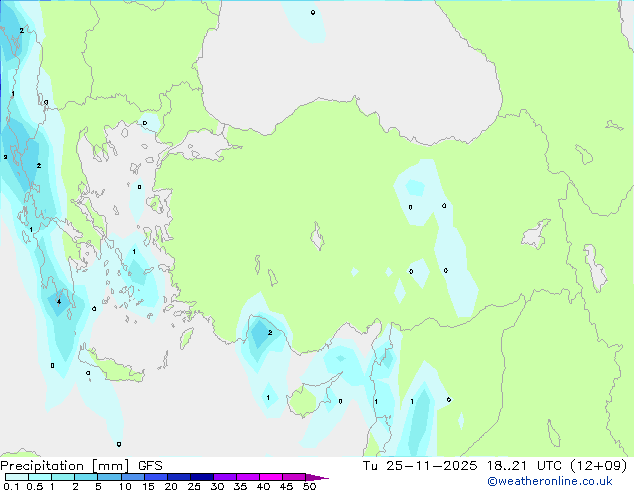Select the 2–5 mm legend swatch
The height and width of the screenshot is (490, 634).
tap(86, 477)
